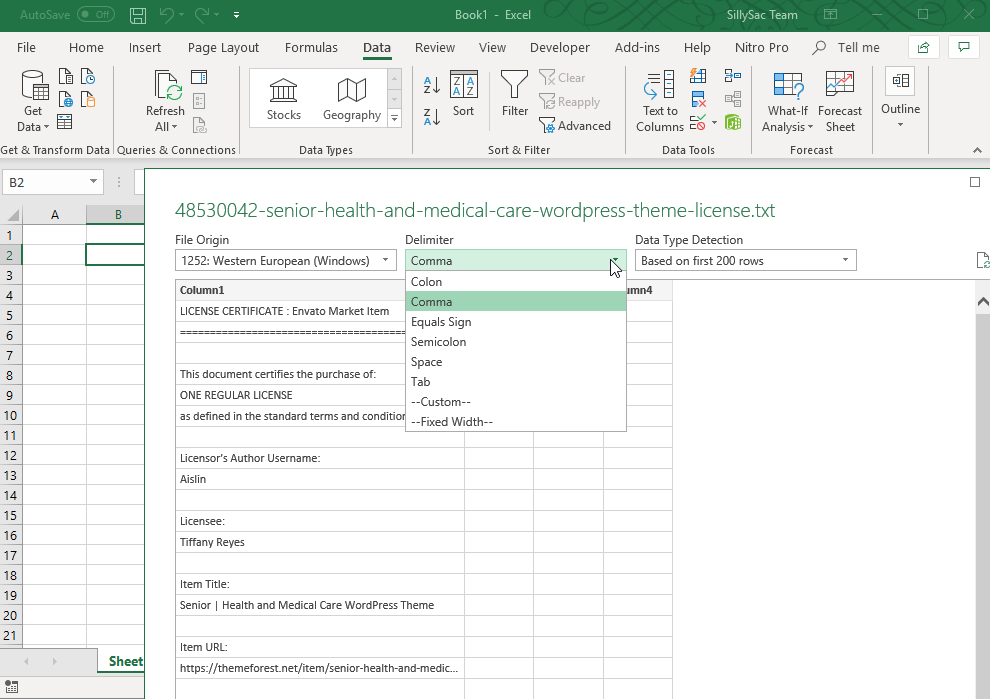Screen dimensions: 990x699
Task: Click the Ribbon Display Options icon
Action: point(830,15)
